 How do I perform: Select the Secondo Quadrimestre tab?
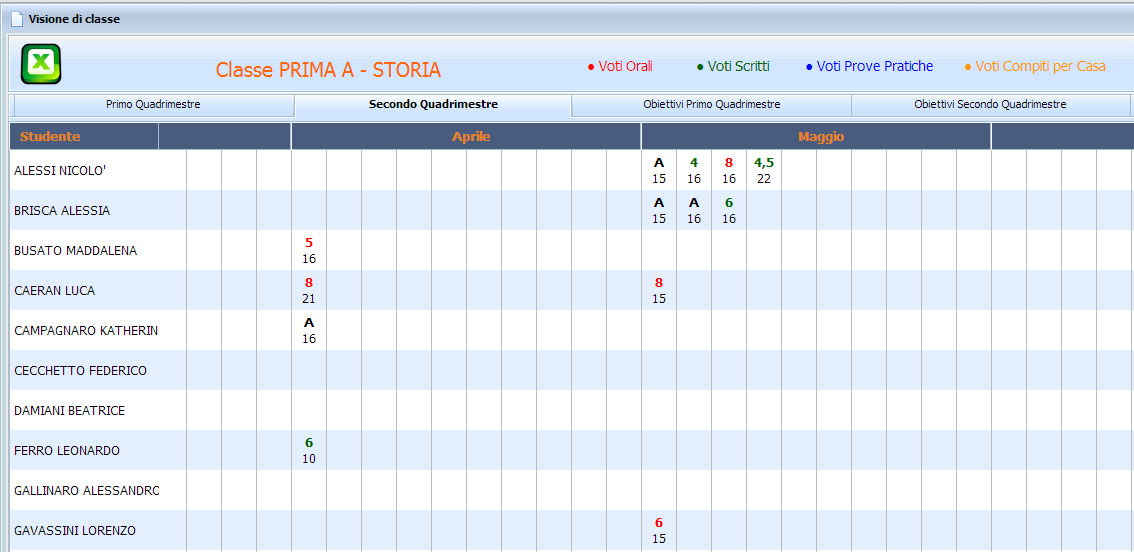433,104
